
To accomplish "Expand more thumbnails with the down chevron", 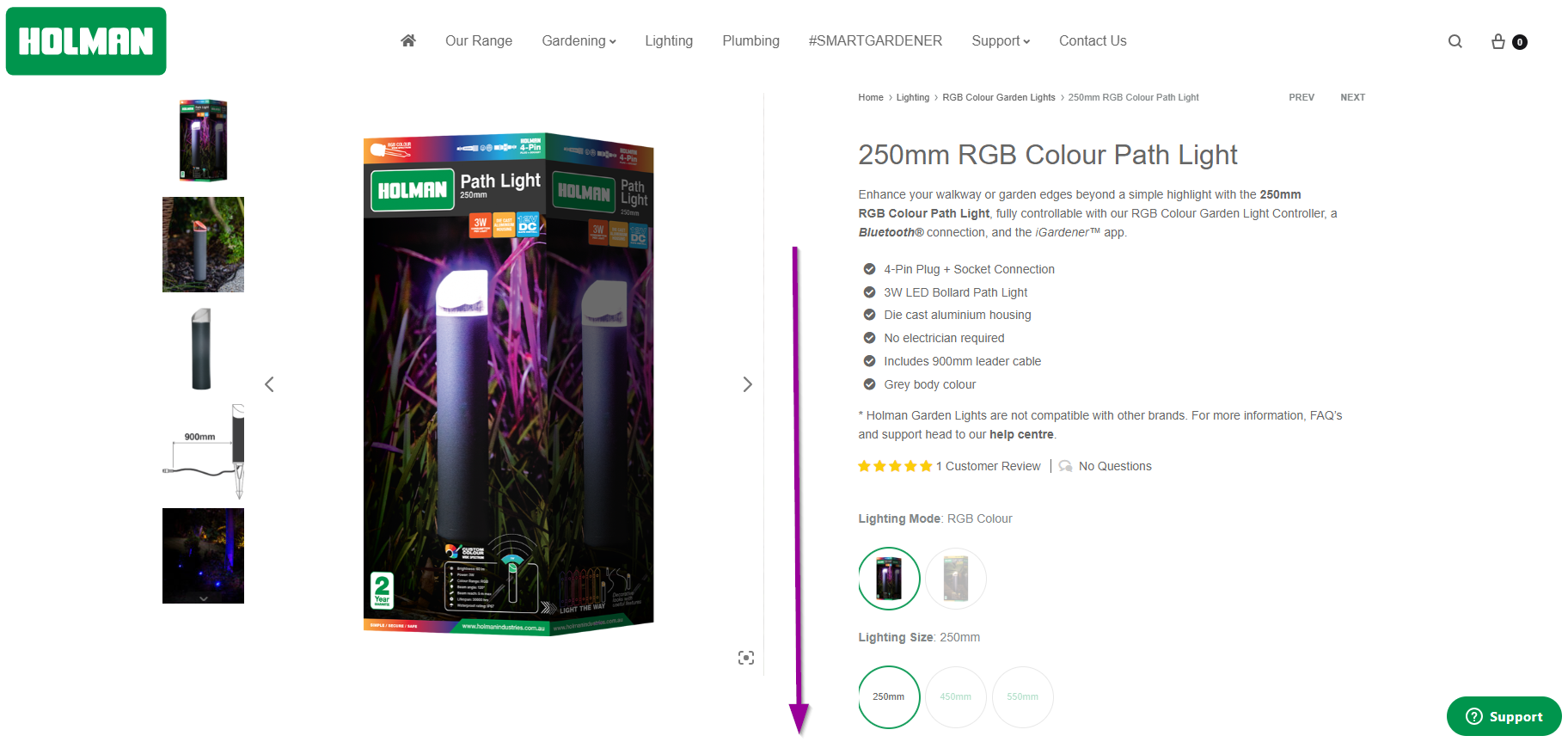I will (203, 598).
